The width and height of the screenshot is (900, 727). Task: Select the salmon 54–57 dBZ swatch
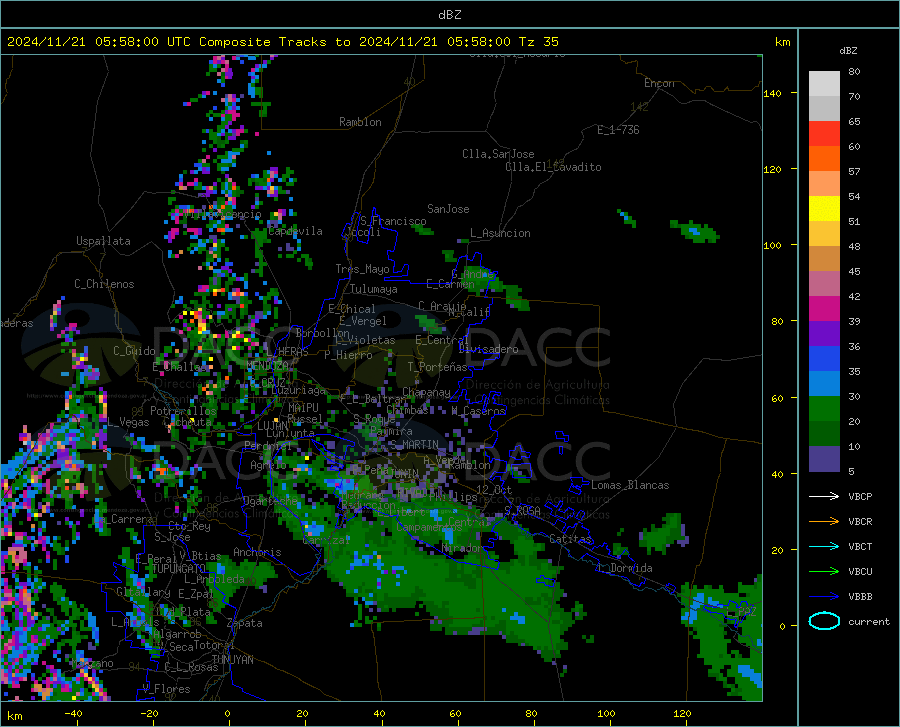click(824, 184)
